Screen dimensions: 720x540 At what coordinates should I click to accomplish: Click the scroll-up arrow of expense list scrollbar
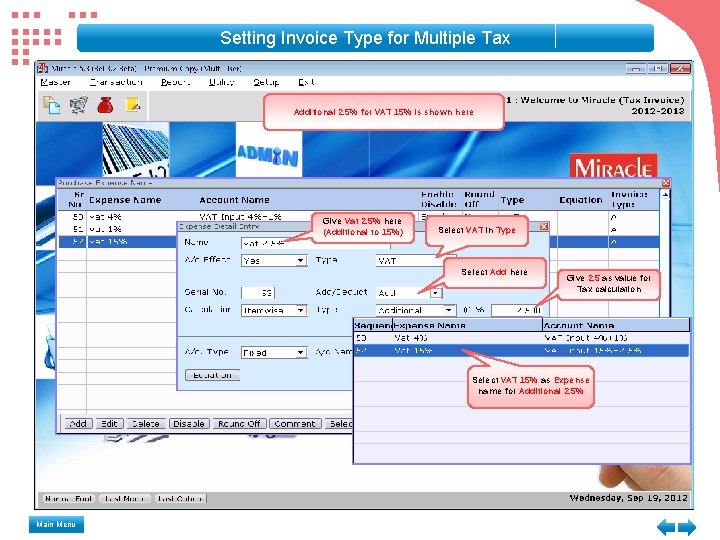pos(665,195)
